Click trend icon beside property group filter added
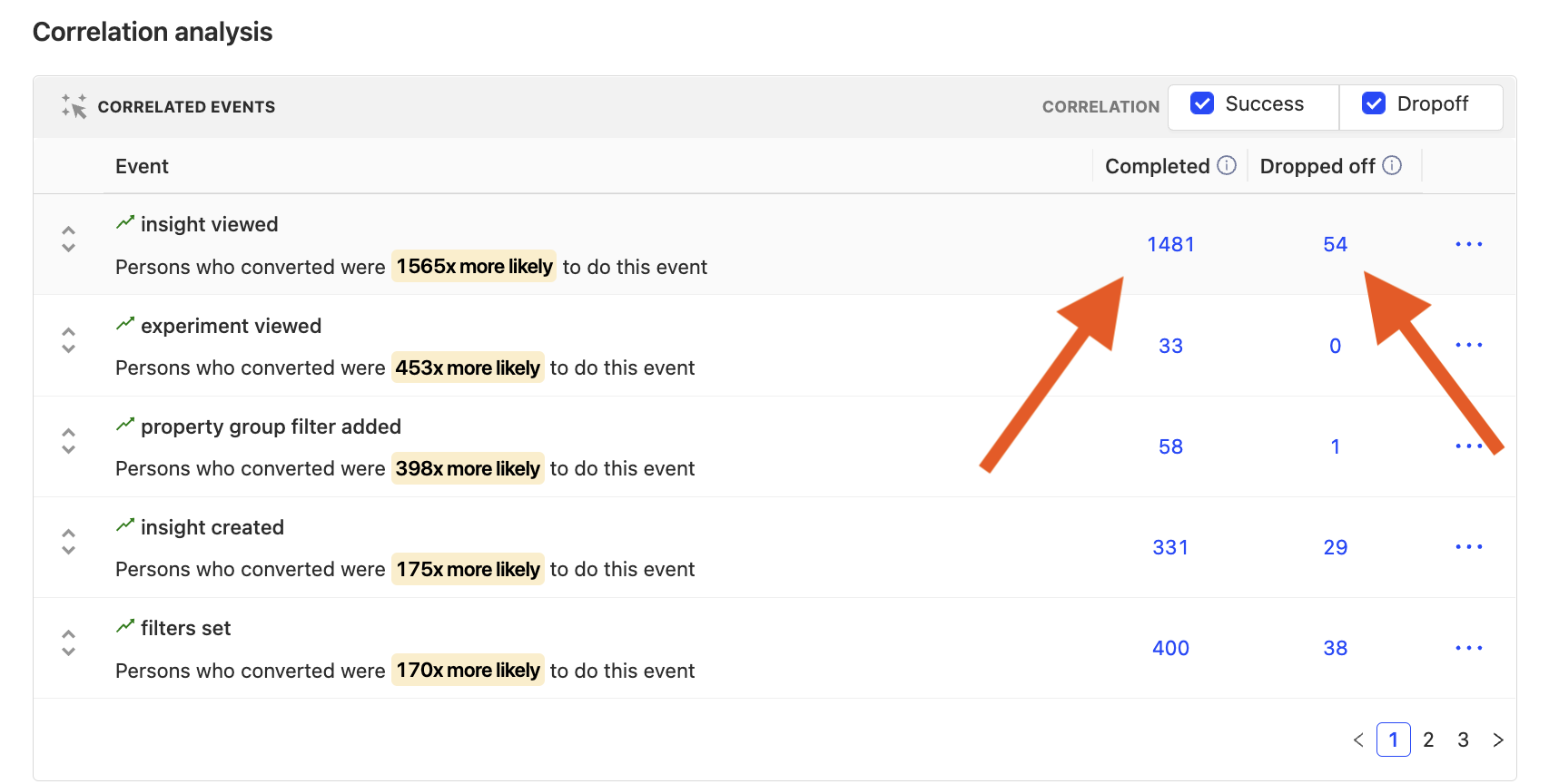Viewport: 1549px width, 784px height. 125,425
